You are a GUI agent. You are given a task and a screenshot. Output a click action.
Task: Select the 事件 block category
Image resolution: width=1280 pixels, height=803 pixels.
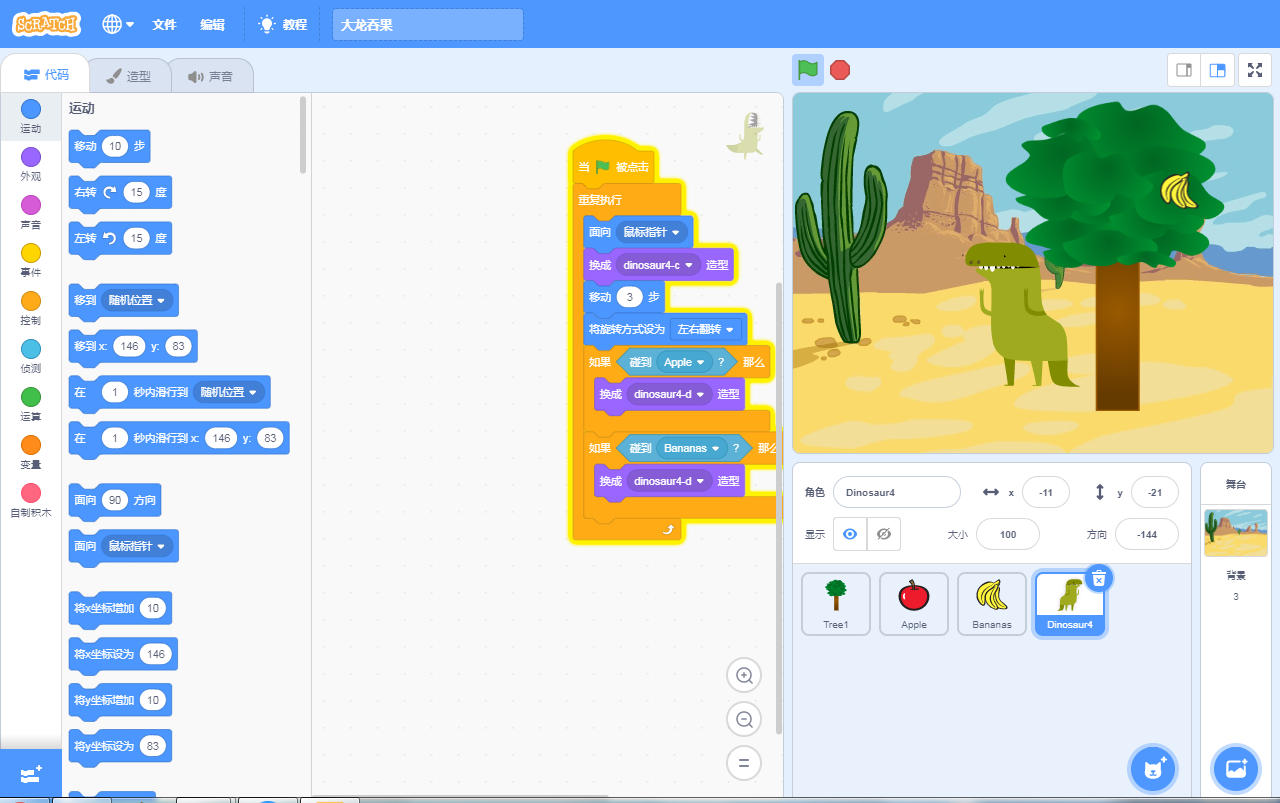pos(31,260)
